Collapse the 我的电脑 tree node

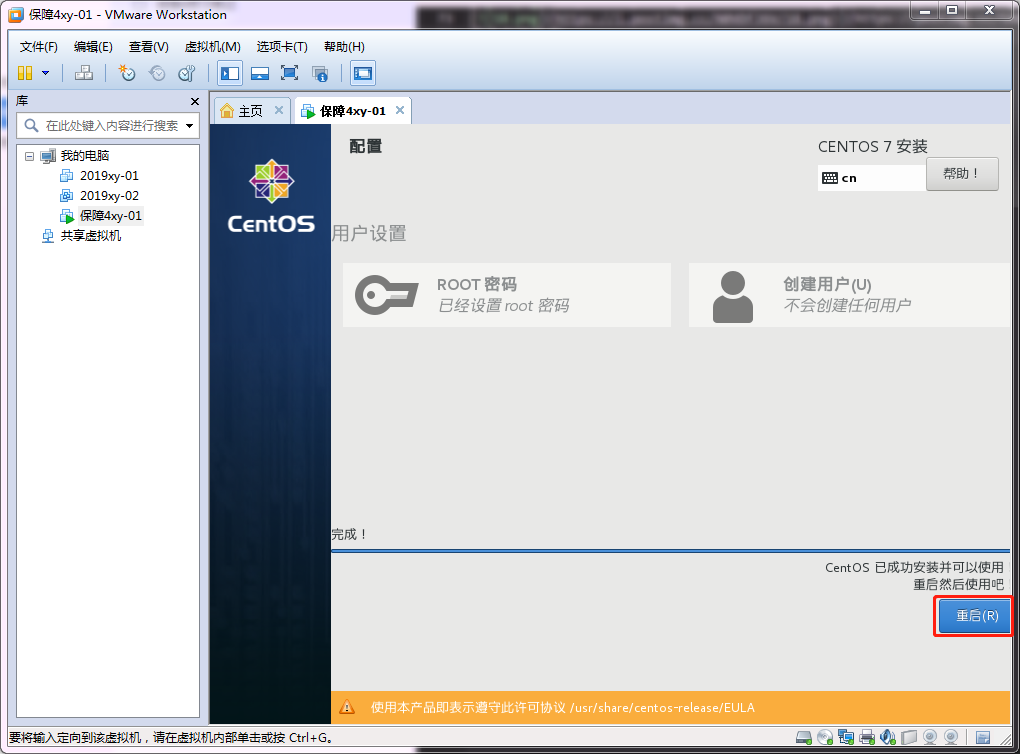click(x=29, y=156)
